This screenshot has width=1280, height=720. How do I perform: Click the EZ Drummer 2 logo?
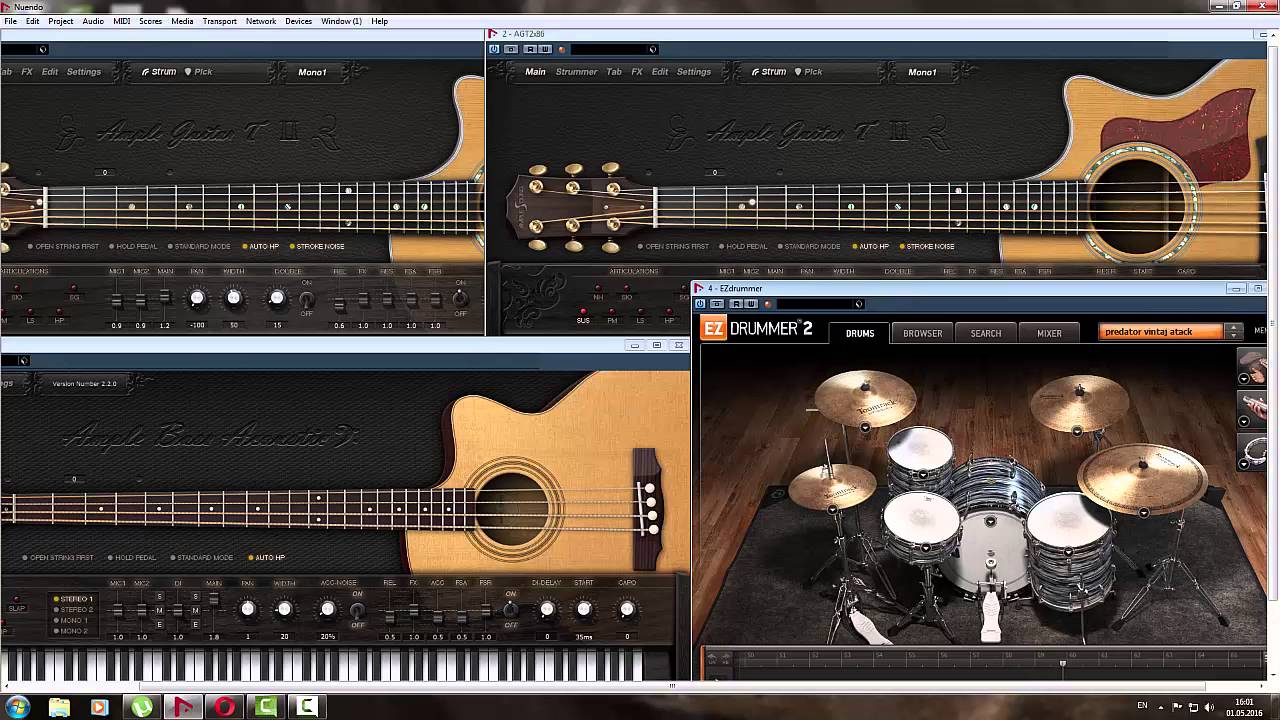pos(757,330)
